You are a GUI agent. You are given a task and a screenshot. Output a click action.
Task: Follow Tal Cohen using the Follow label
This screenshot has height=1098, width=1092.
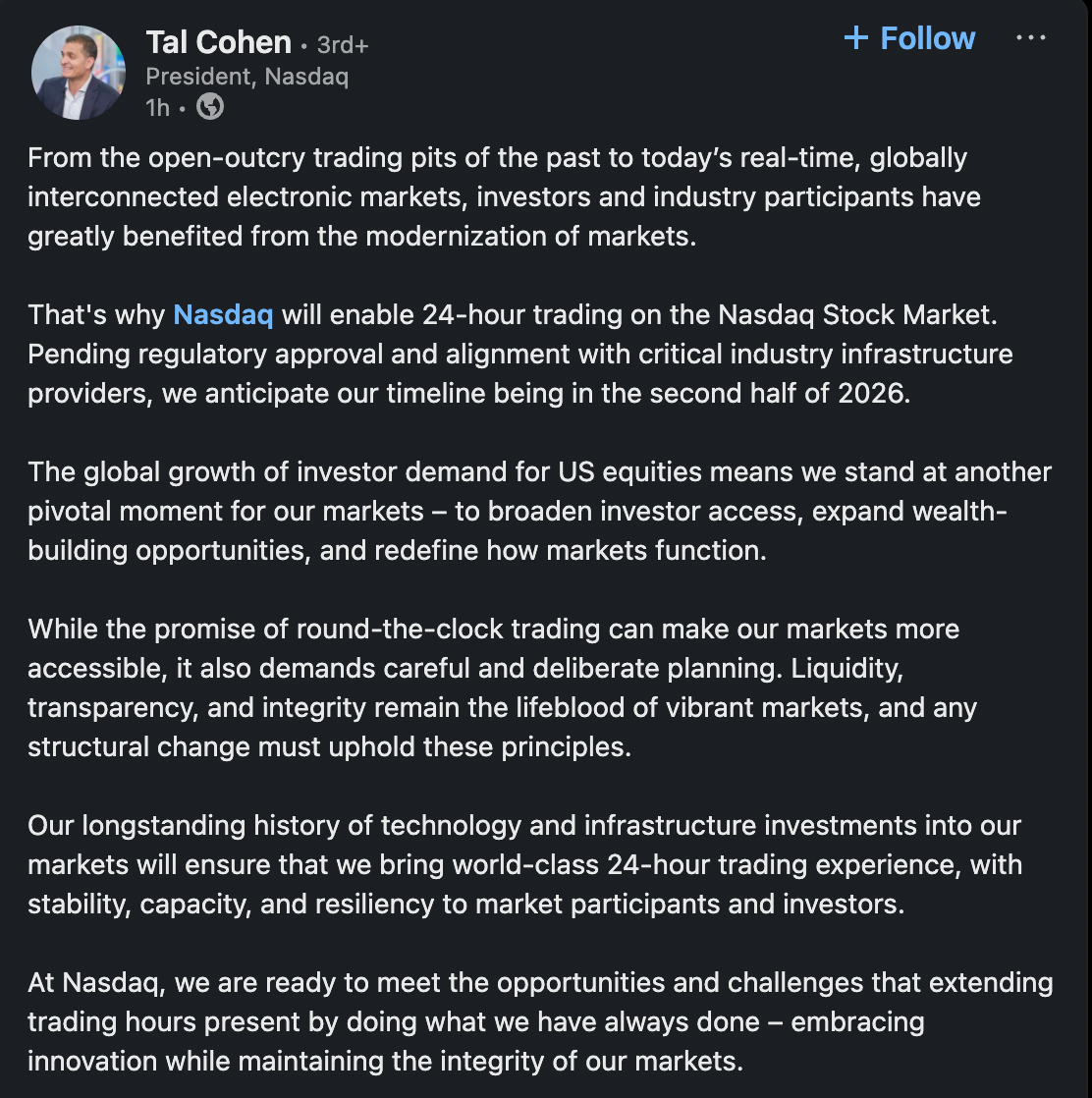click(x=927, y=38)
